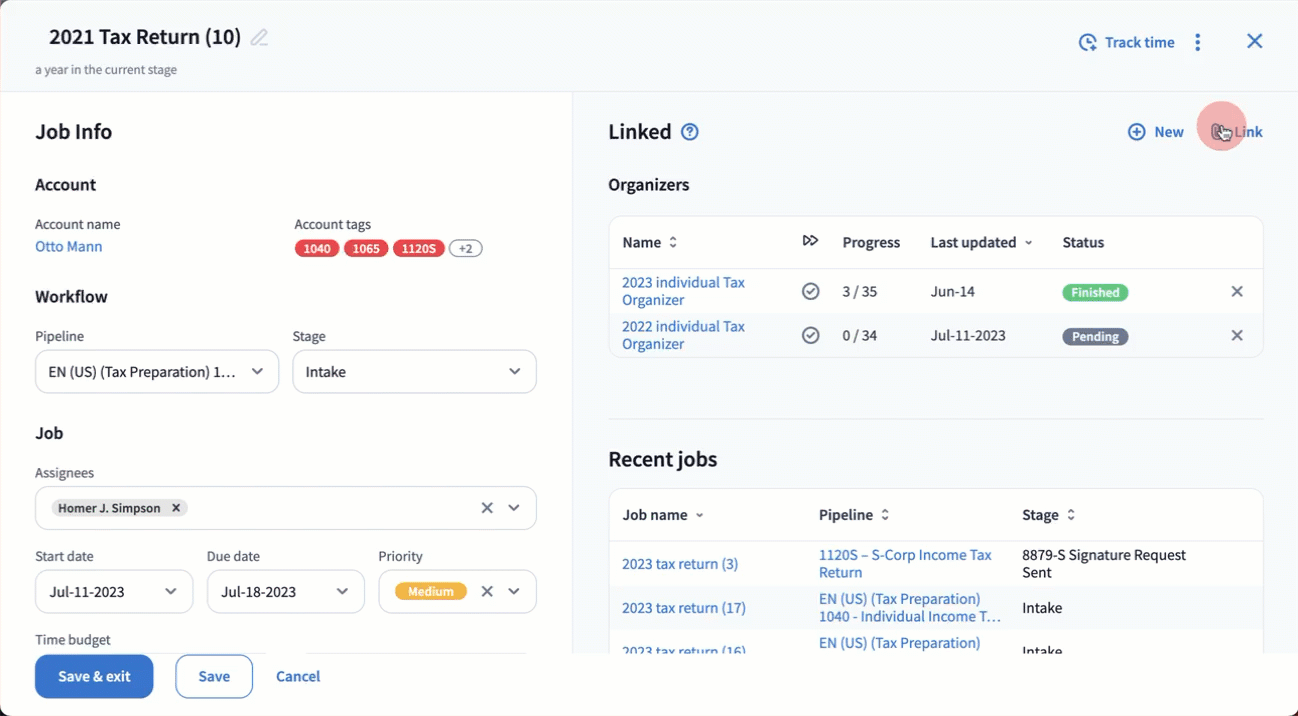
Task: Open the three-dot more options menu
Action: 1197,42
